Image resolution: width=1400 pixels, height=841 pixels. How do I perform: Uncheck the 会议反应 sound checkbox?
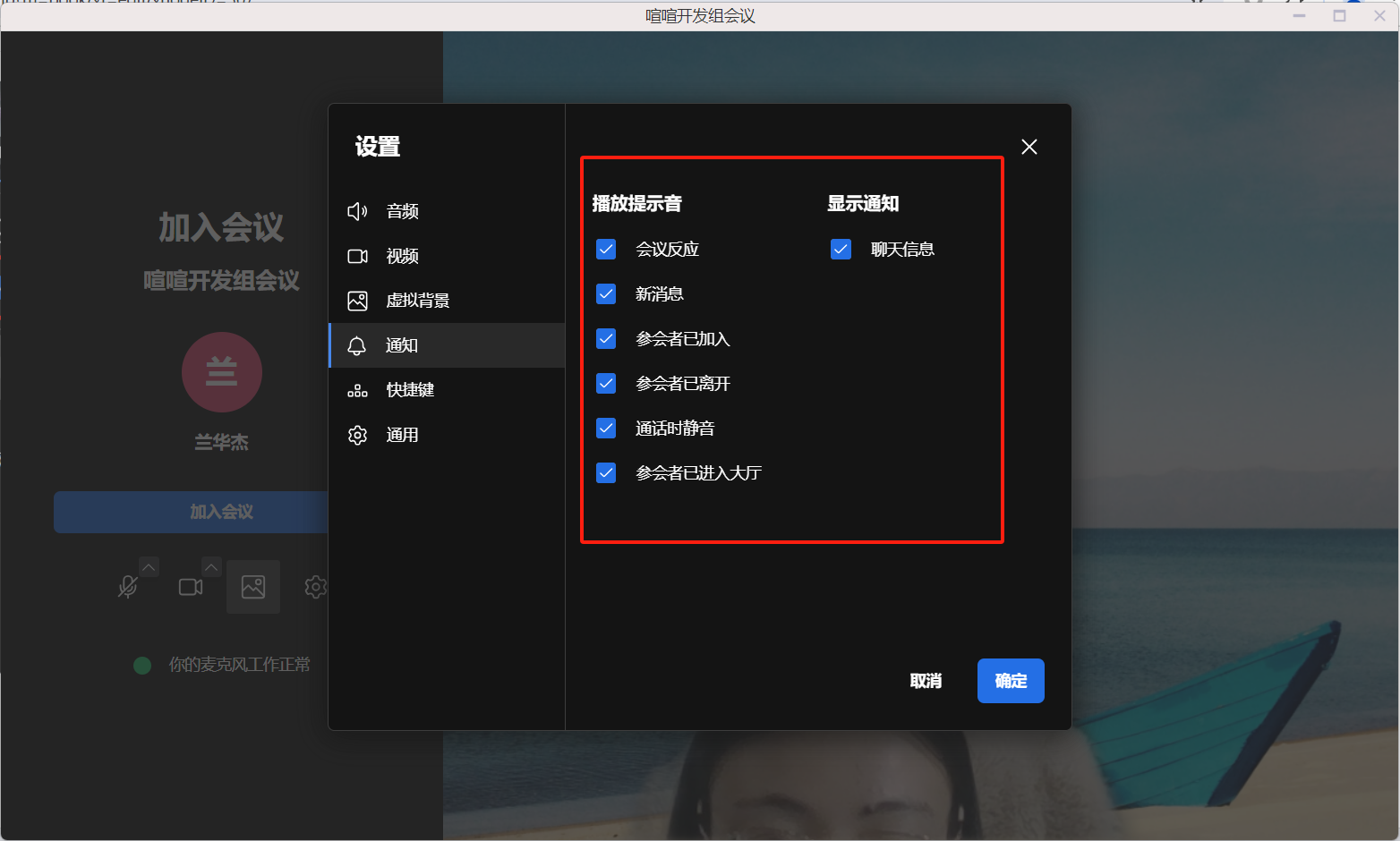606,249
